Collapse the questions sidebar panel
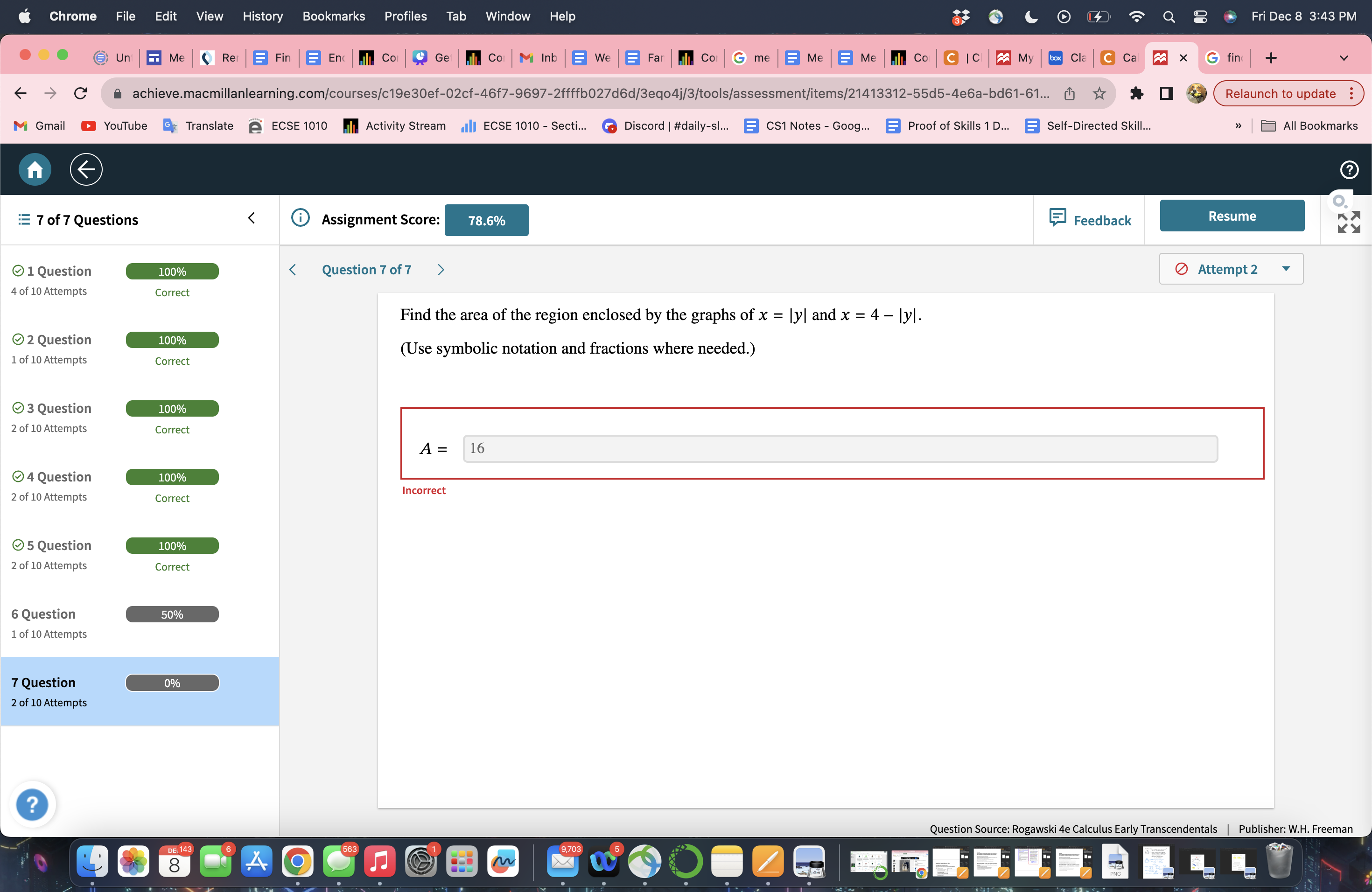Viewport: 1372px width, 892px height. tap(252, 218)
